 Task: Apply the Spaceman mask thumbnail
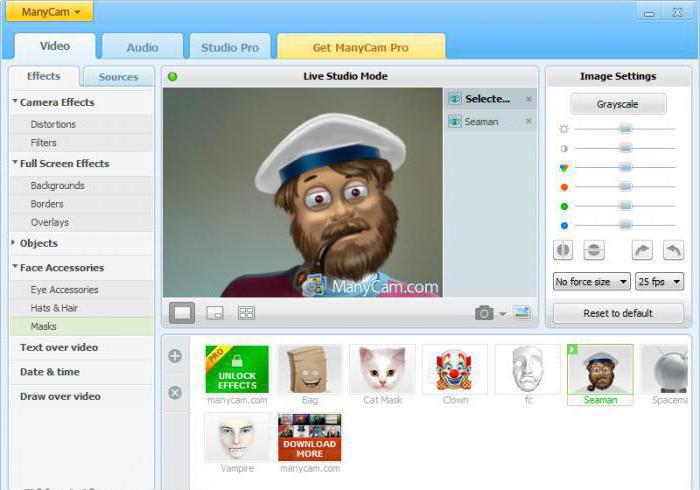[x=664, y=369]
